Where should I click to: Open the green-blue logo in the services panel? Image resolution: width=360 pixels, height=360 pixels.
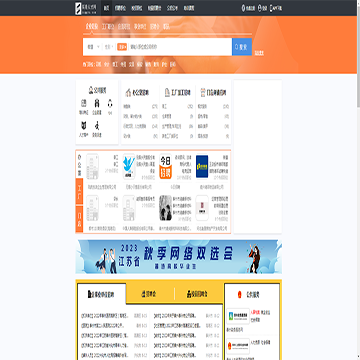238,316
